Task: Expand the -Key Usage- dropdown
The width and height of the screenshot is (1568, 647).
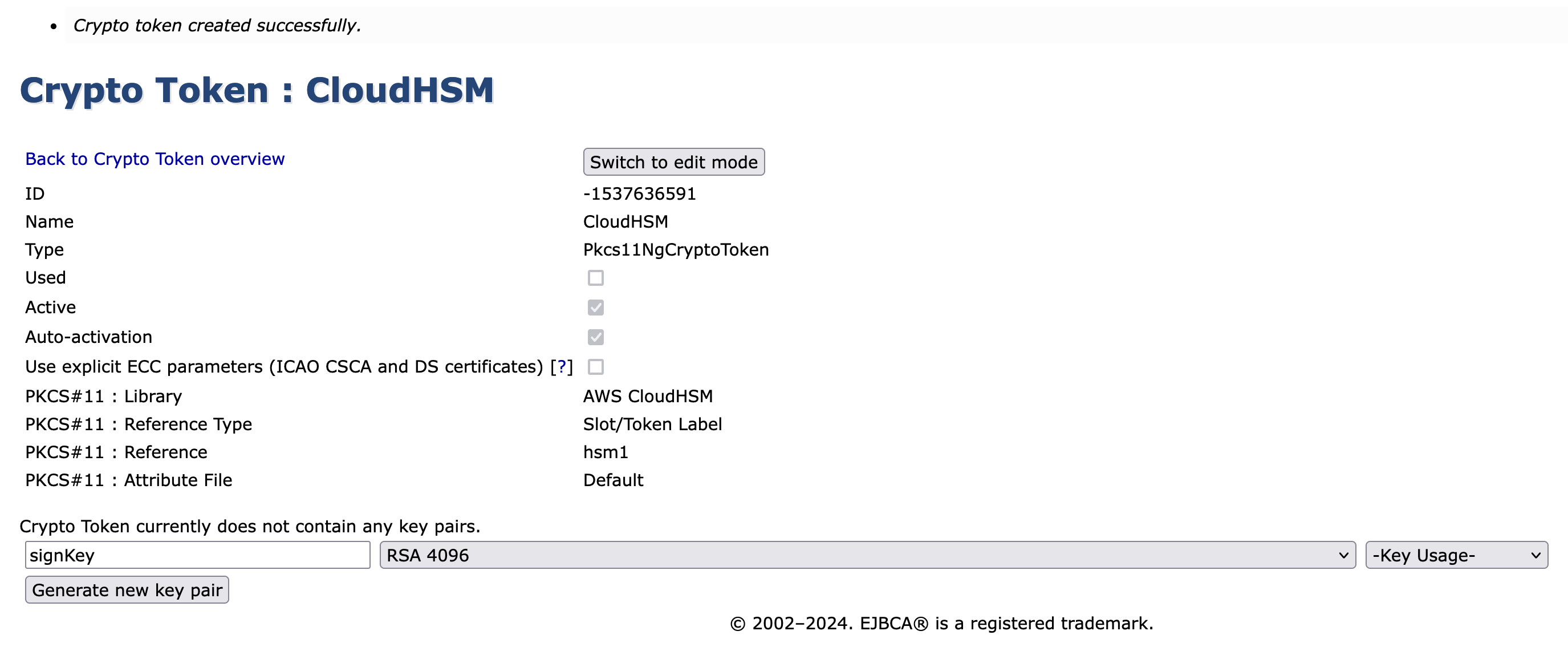Action: point(1456,555)
